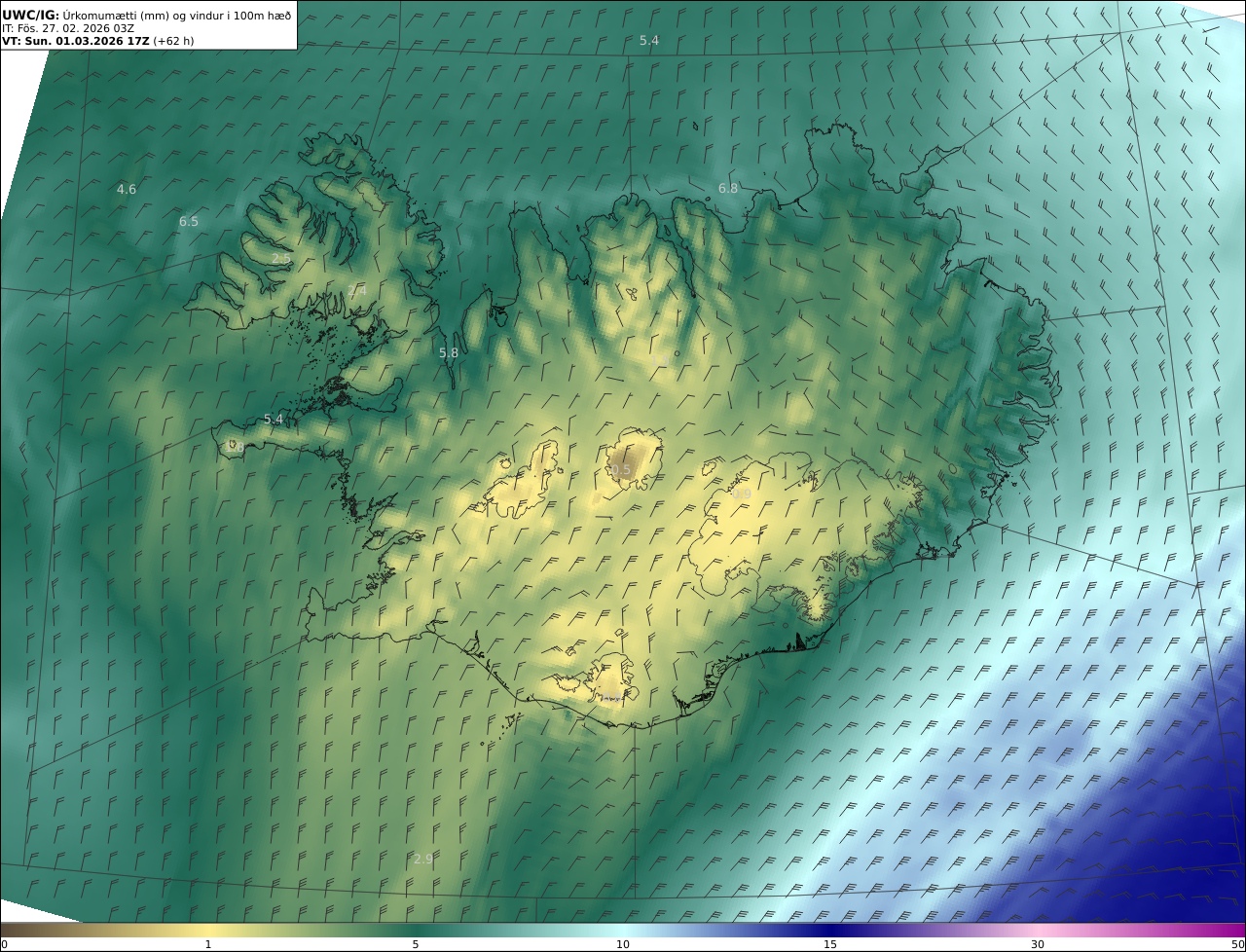Screen dimensions: 1246x952
Task: Click the "0" tick on the color scale
Action: coord(5,944)
